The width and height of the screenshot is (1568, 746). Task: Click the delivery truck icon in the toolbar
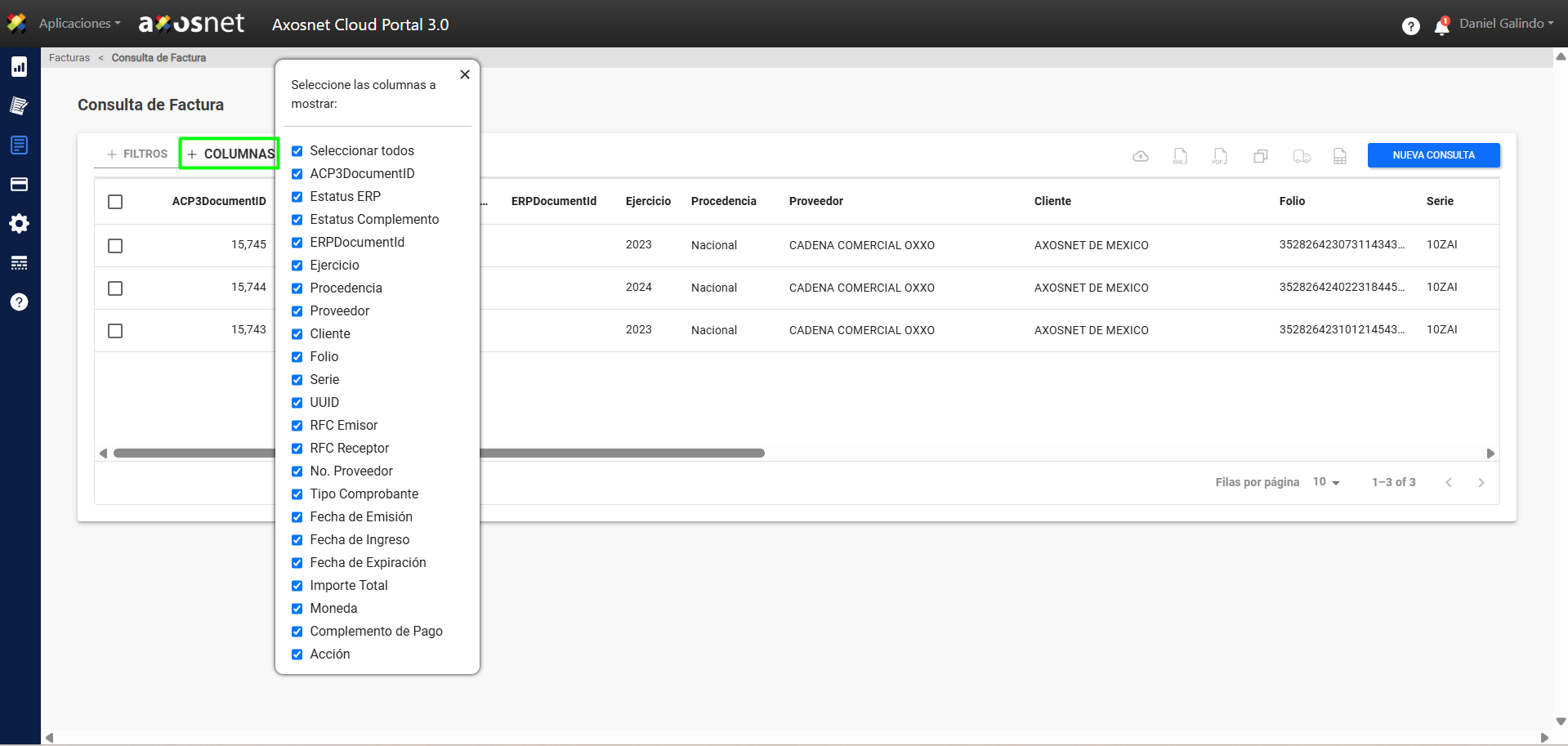click(x=1302, y=156)
